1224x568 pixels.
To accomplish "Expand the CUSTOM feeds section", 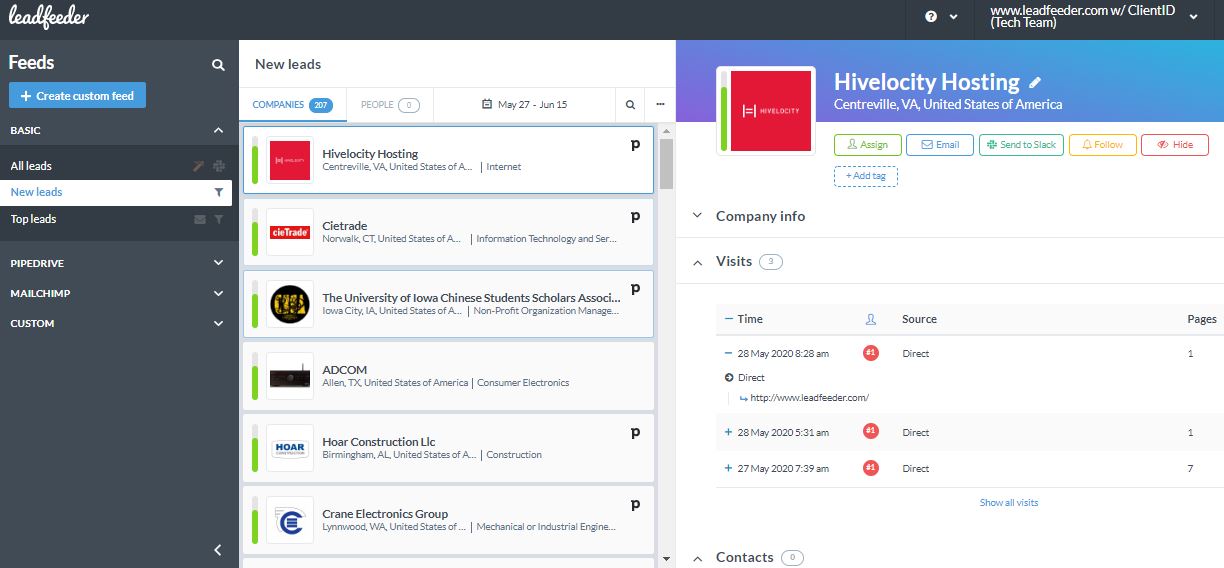I will pos(218,324).
